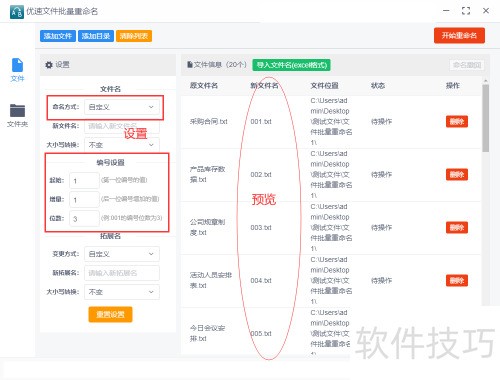Click the 设置 gear icon

click(49, 65)
